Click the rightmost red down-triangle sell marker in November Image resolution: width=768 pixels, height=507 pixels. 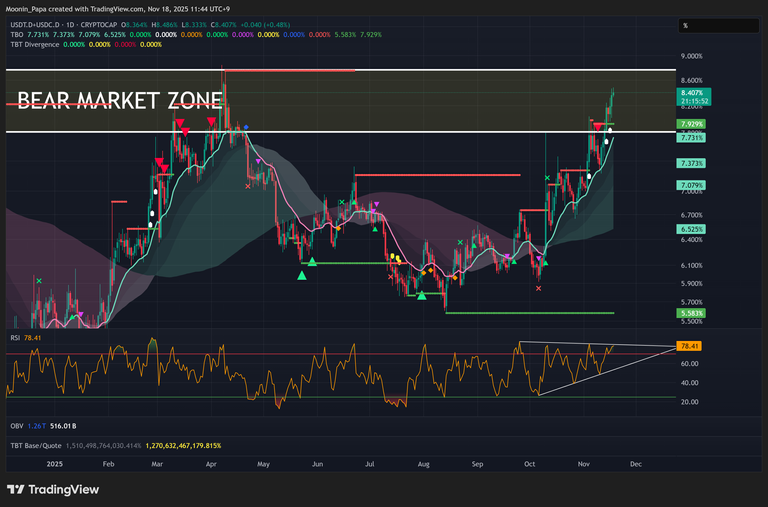coord(598,128)
